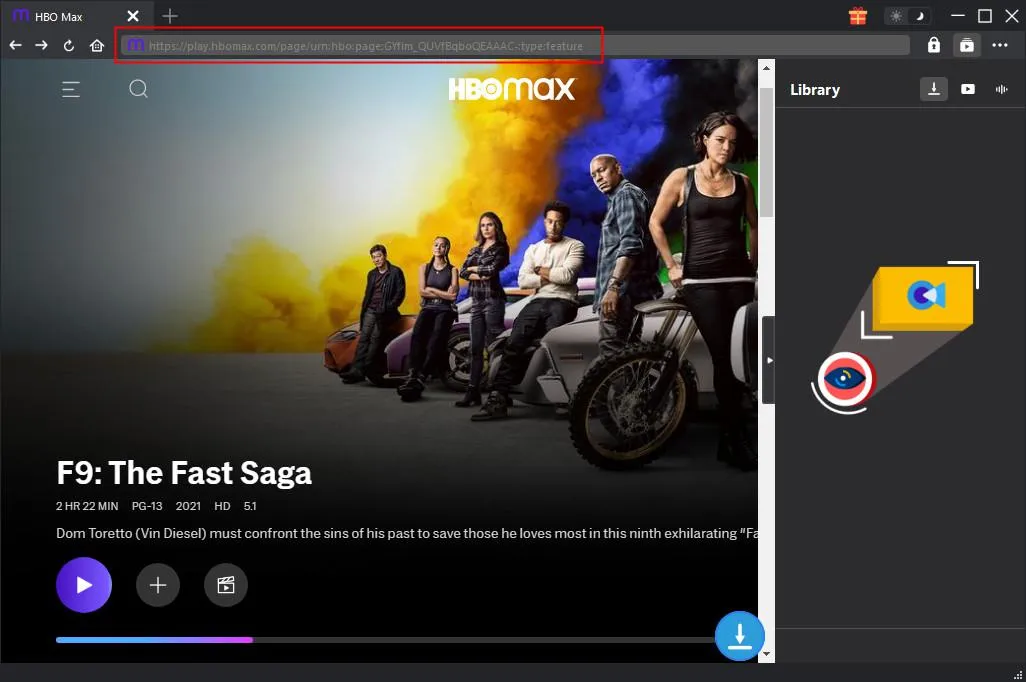Open the HBO Max hamburger menu

(x=71, y=89)
